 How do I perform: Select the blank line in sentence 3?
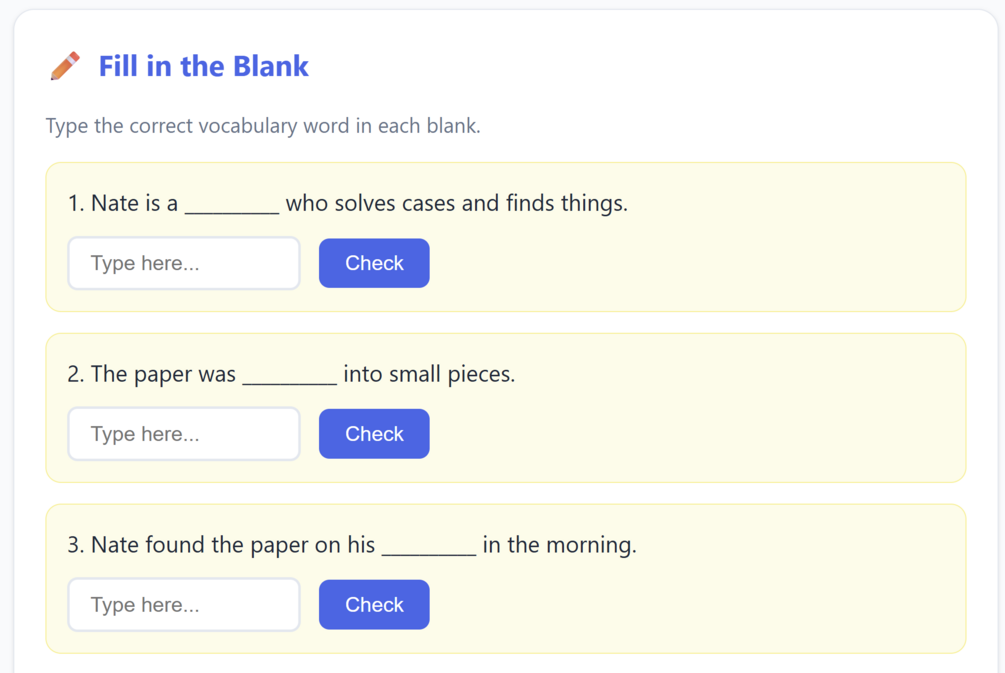pos(429,547)
